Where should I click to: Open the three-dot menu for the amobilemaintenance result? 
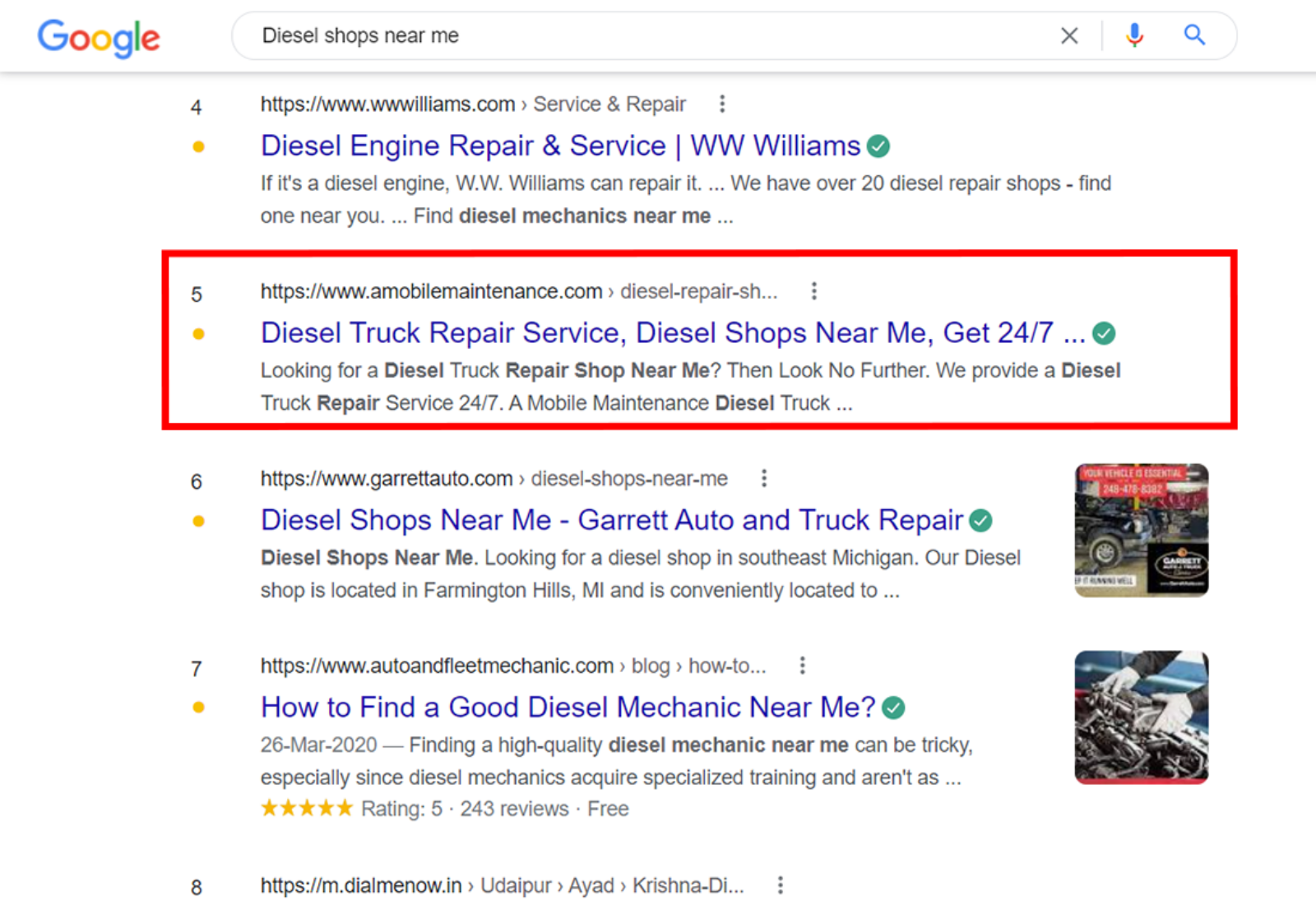pyautogui.click(x=813, y=290)
